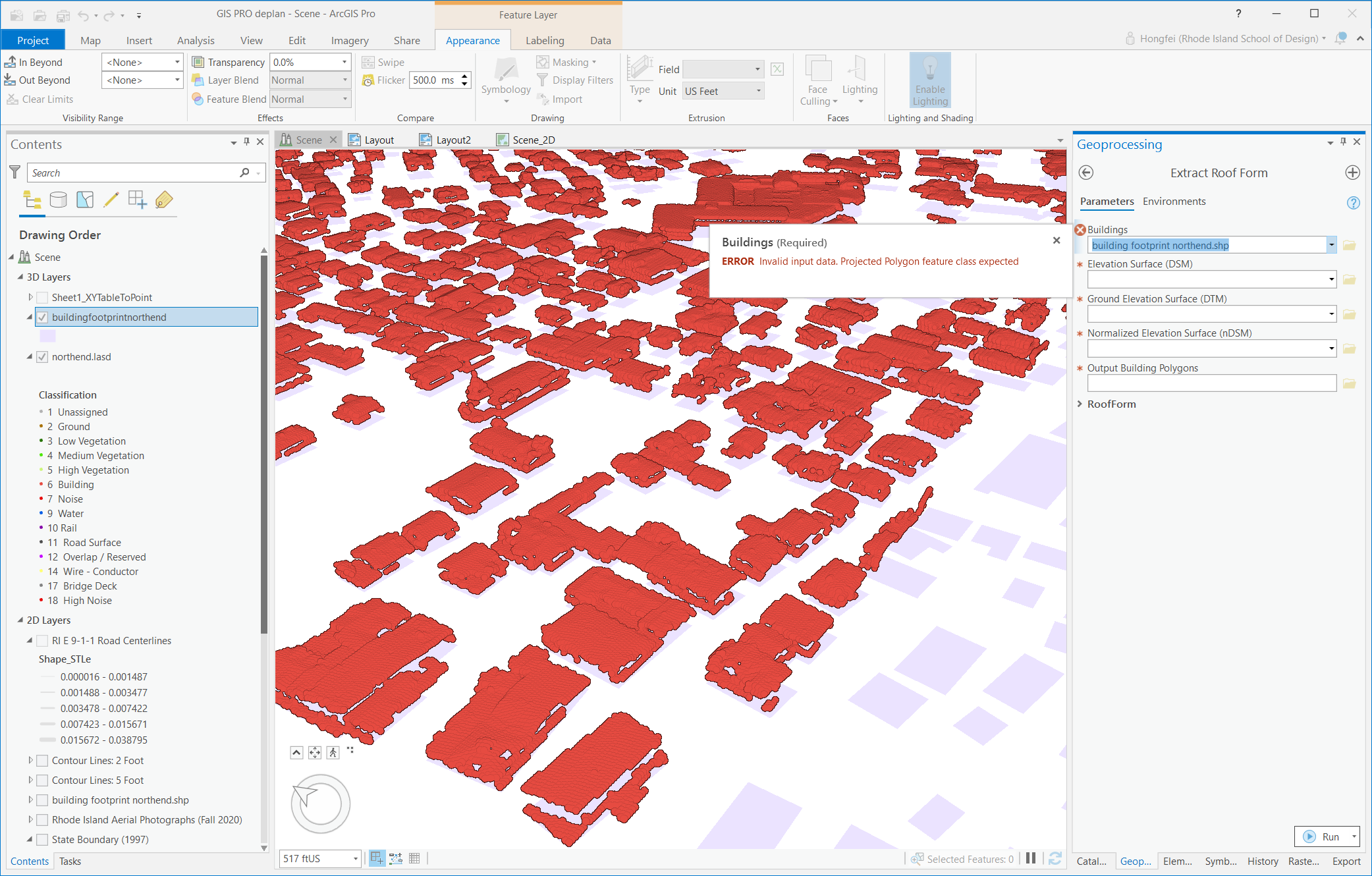Click the notifications bell icon
Image resolution: width=1372 pixels, height=876 pixels.
click(x=1340, y=38)
